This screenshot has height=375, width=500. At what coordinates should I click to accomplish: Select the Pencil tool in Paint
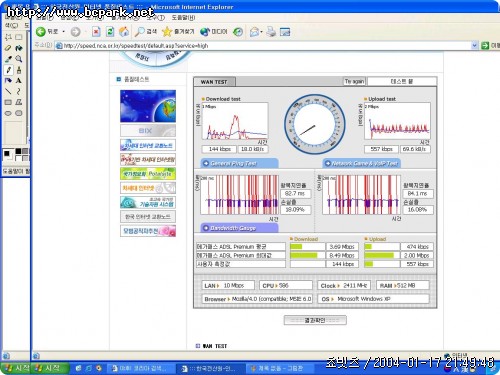(8, 70)
